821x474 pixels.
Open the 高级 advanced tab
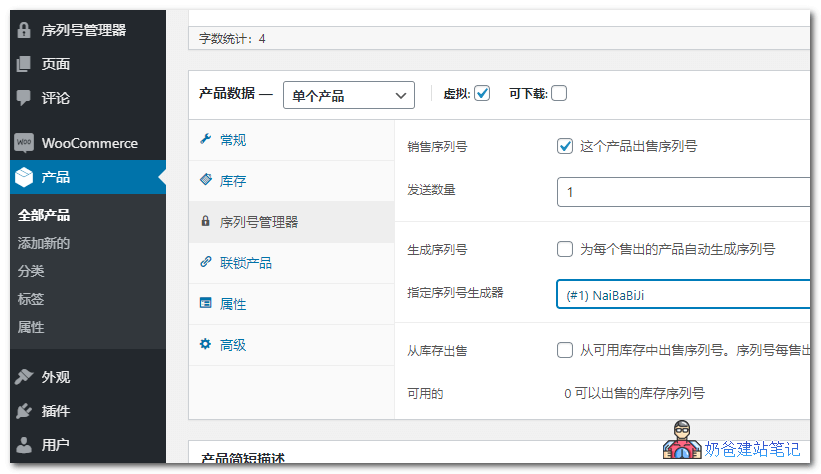232,345
